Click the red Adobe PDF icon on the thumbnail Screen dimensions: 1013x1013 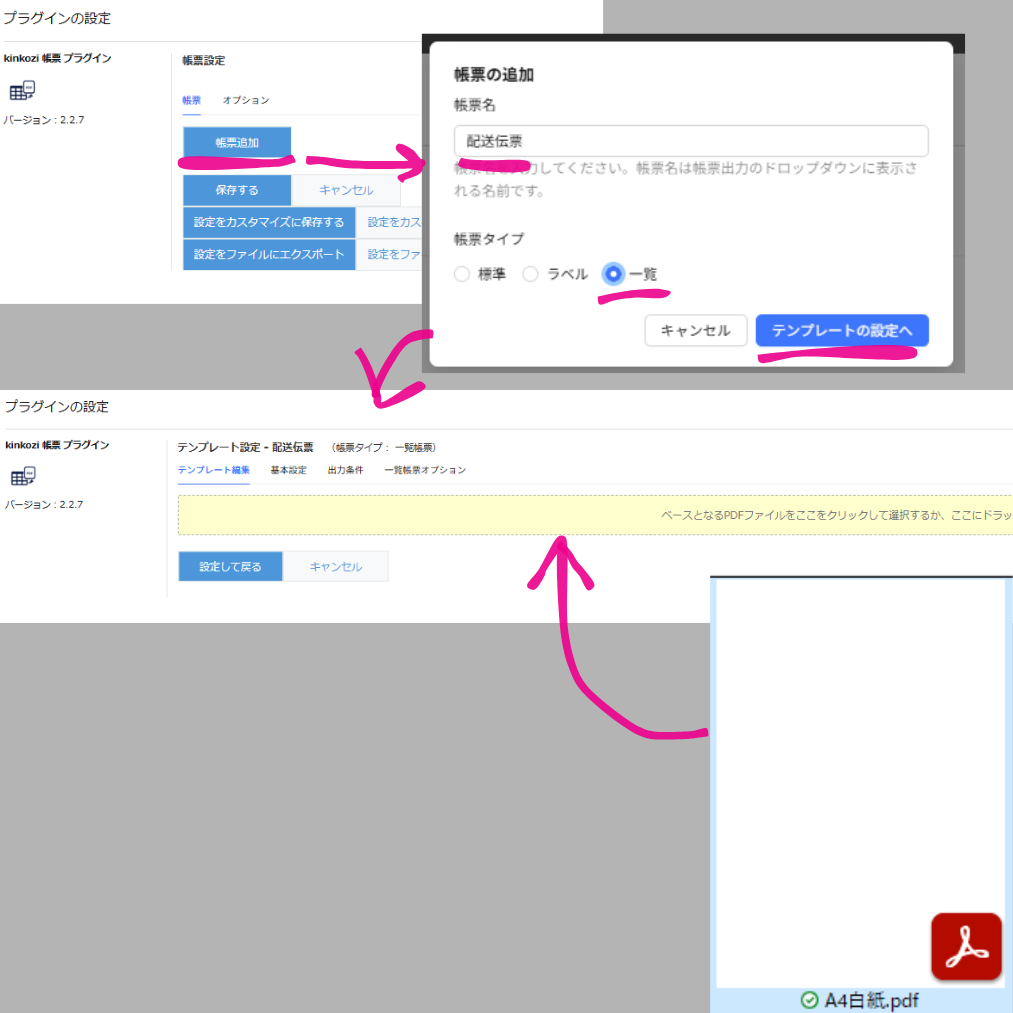[966, 946]
